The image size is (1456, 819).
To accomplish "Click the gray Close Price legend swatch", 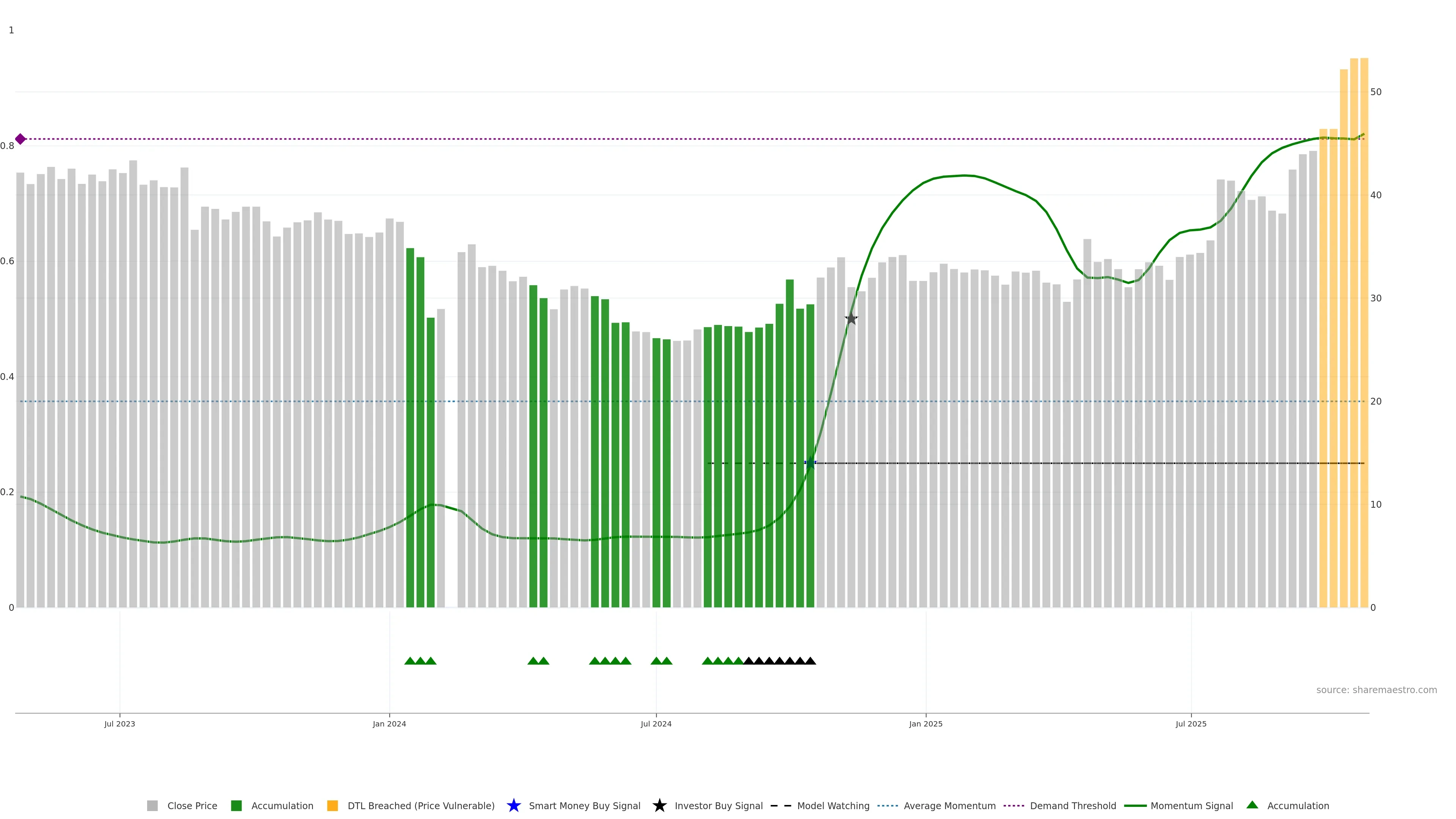I will [152, 806].
